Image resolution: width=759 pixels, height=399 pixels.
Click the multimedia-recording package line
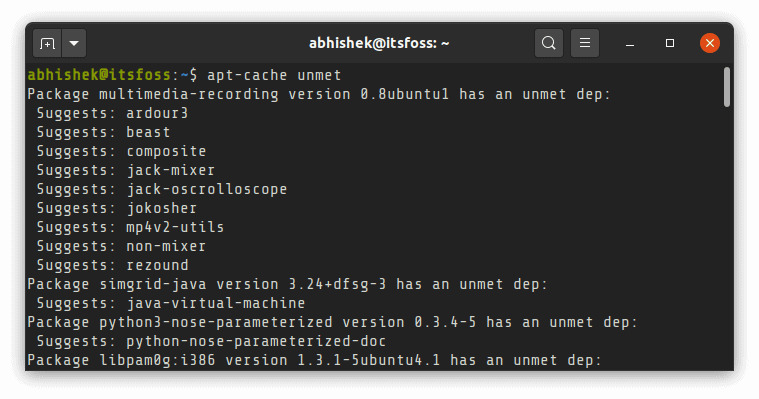click(x=319, y=94)
